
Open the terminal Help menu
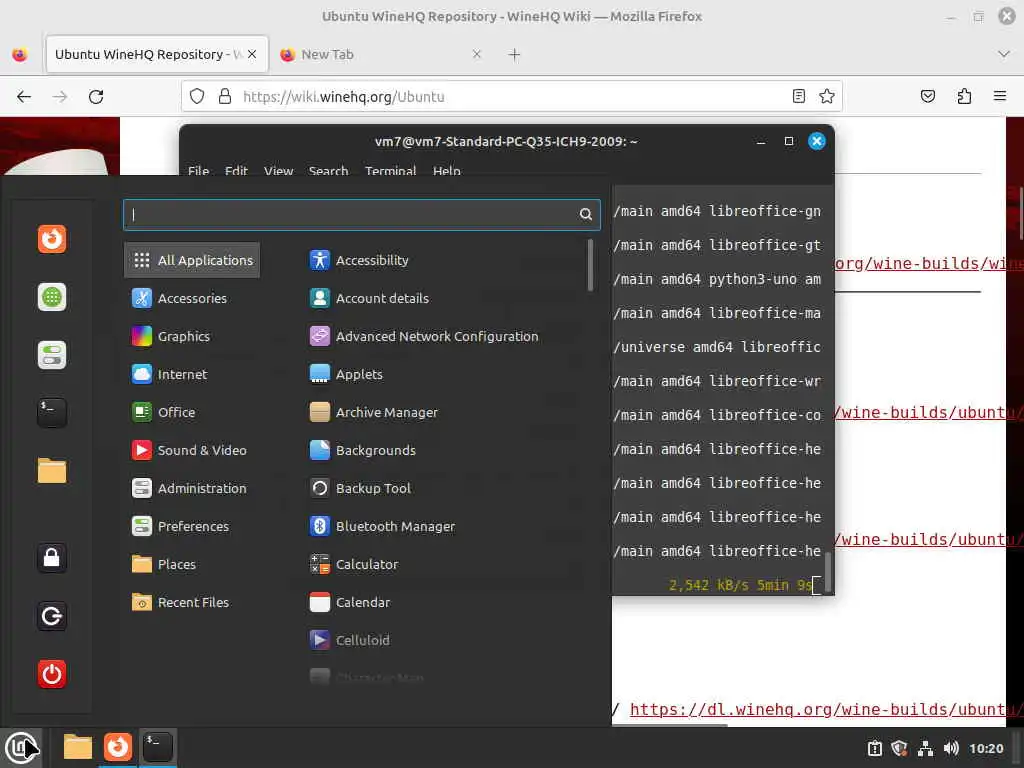447,170
